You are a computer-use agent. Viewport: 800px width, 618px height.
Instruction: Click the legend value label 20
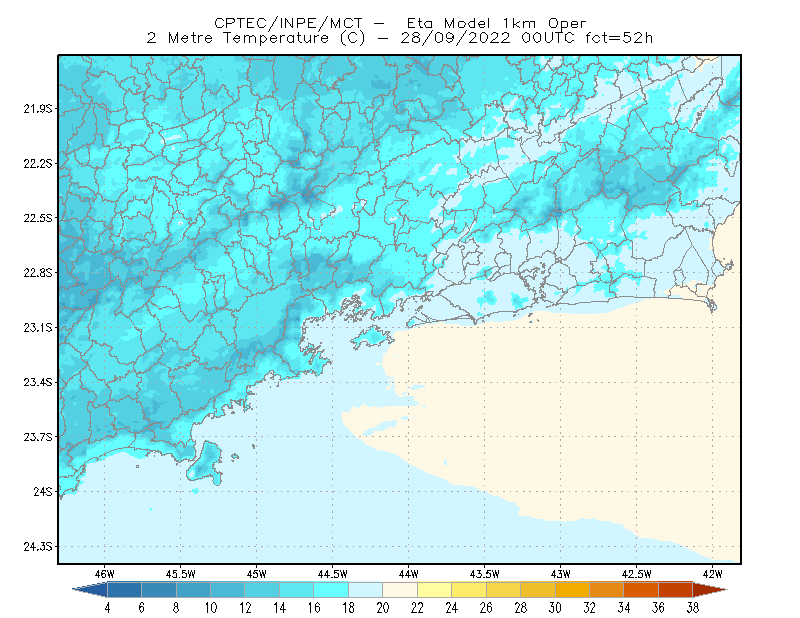383,608
